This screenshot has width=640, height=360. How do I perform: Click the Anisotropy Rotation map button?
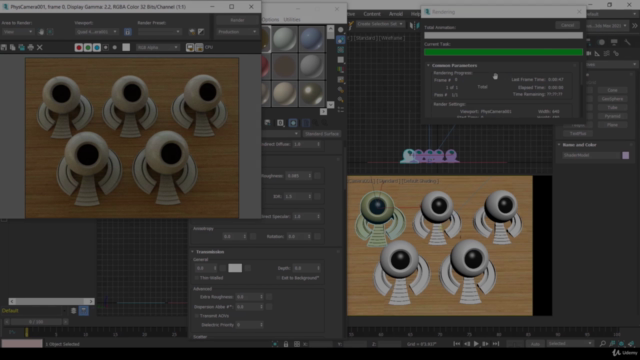tap(317, 236)
